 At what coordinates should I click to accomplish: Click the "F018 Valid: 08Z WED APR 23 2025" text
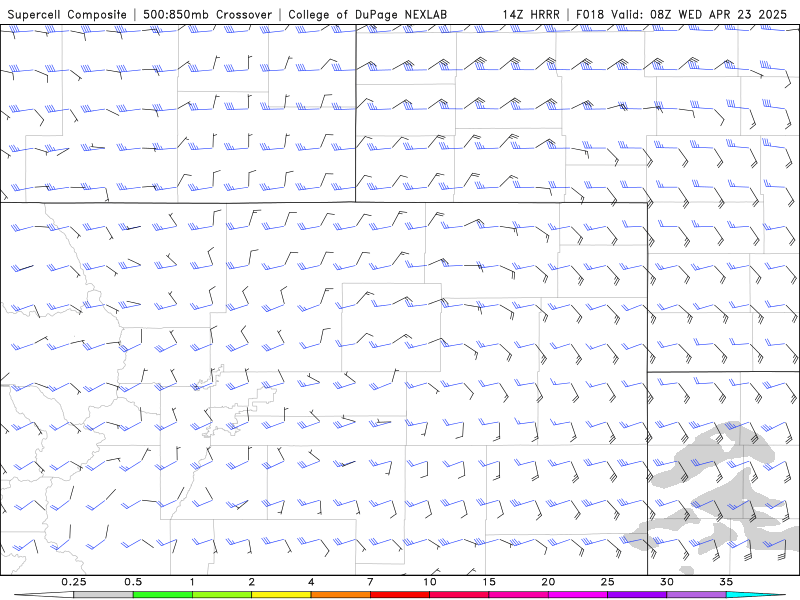coord(681,14)
